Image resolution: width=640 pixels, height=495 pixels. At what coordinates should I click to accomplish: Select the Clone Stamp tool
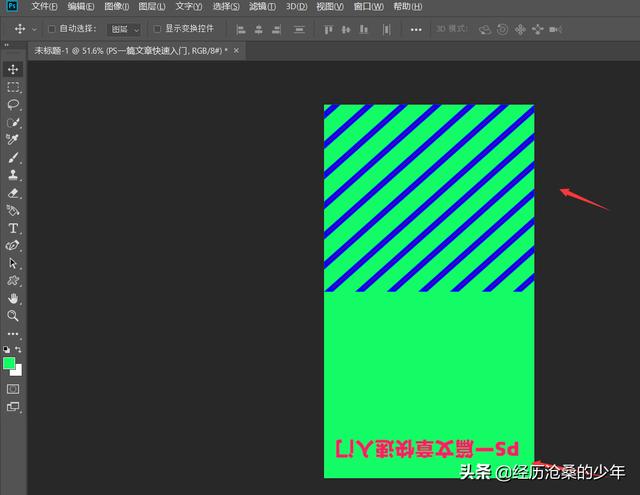coord(13,175)
